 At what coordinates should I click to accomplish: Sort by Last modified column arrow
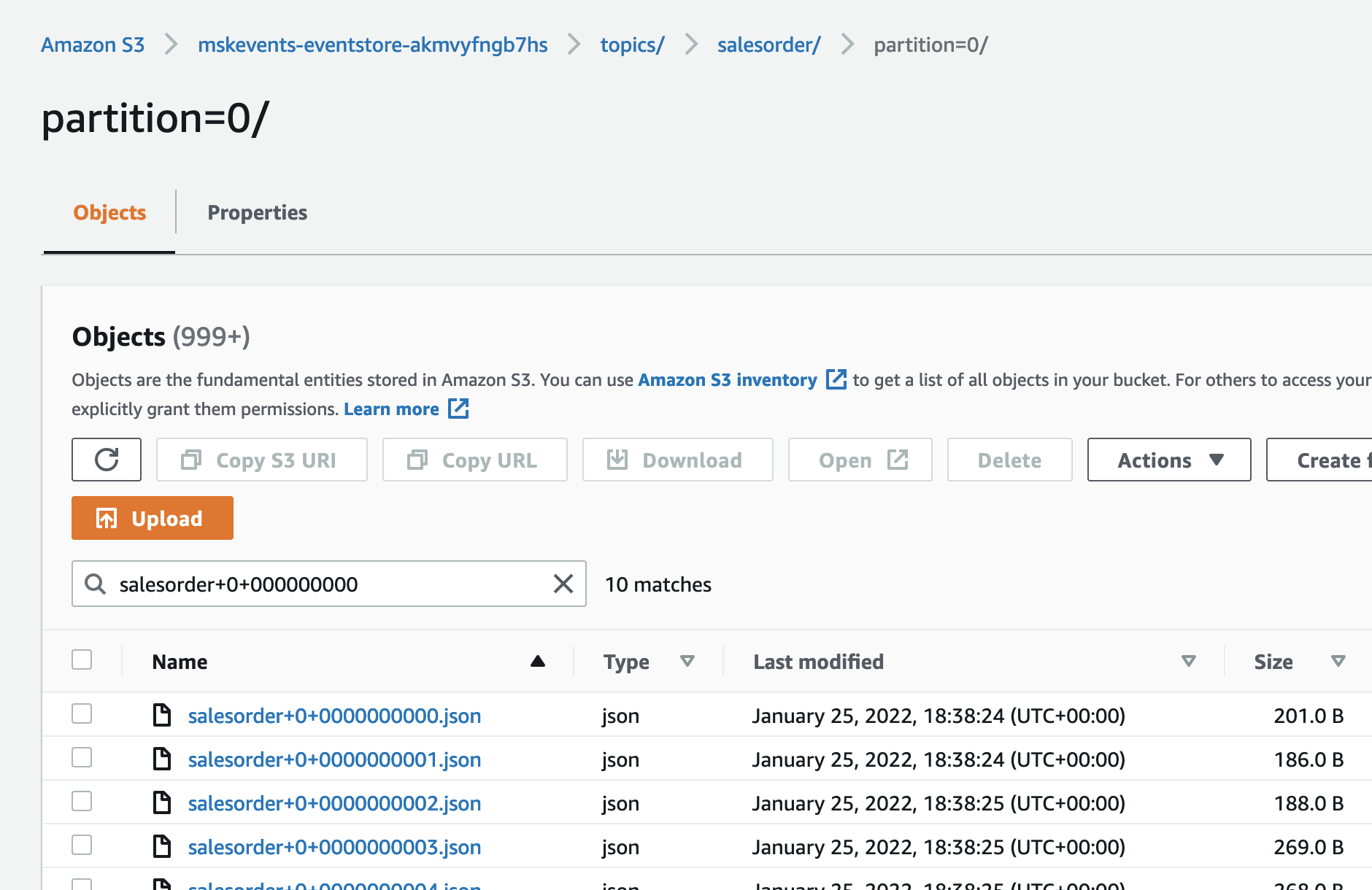pos(1189,661)
